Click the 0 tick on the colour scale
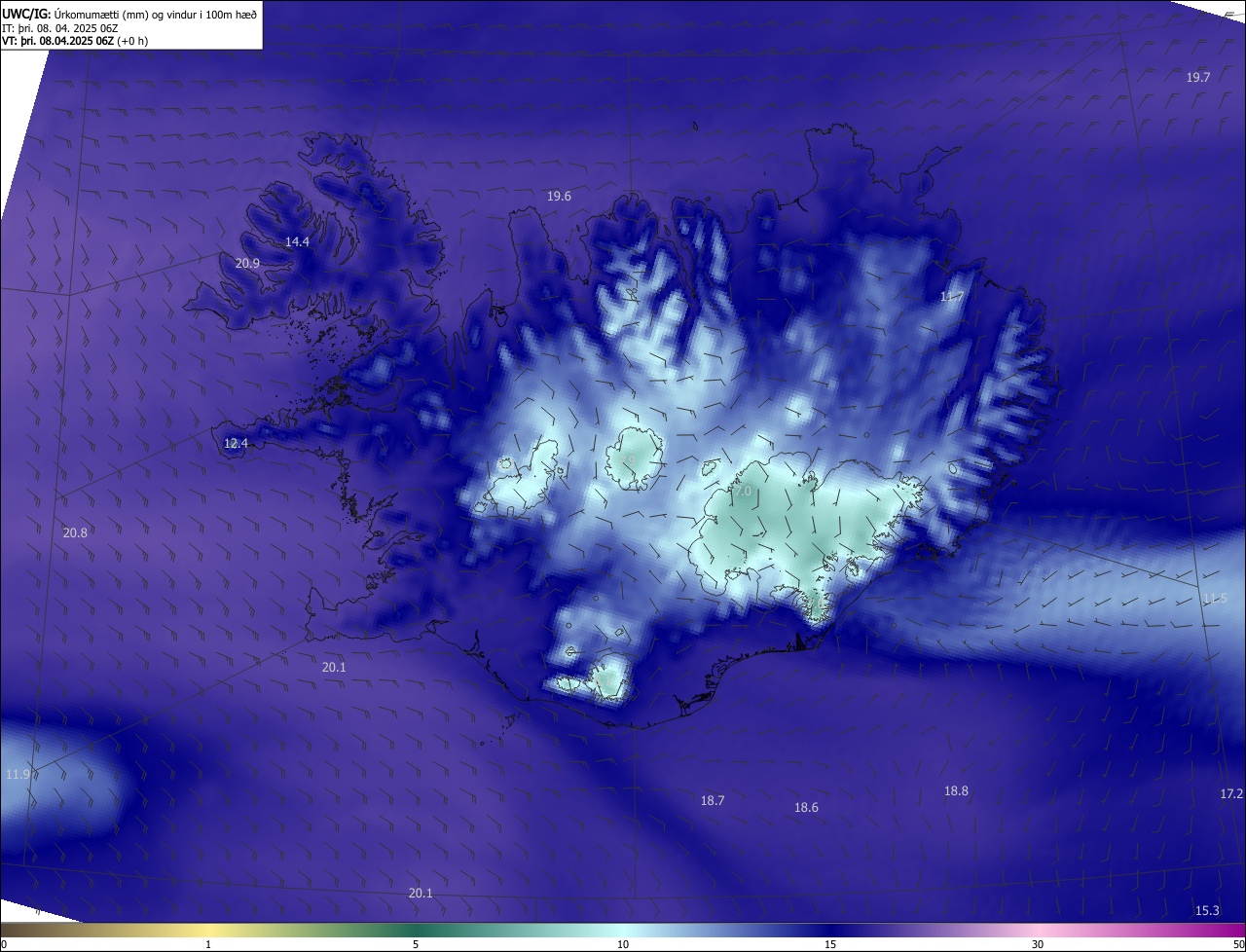 [x=4, y=944]
